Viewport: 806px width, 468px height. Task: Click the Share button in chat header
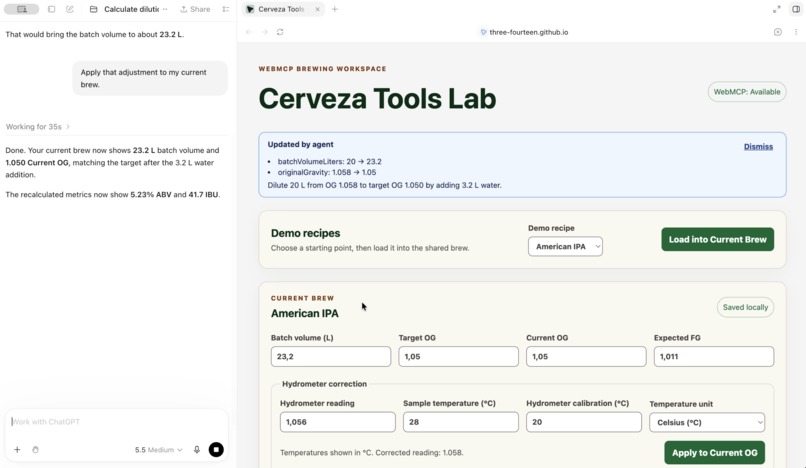[x=195, y=9]
